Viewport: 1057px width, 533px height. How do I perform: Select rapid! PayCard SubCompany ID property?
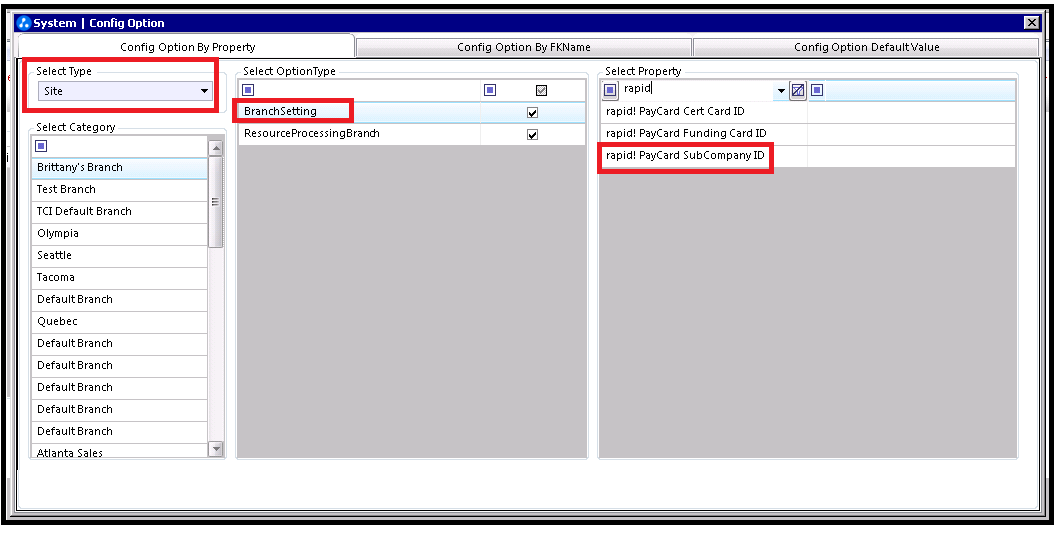point(807,156)
